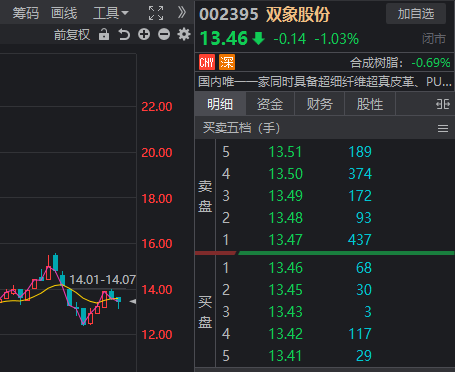Open chart settings gear icon
The width and height of the screenshot is (455, 372).
[x=184, y=34]
